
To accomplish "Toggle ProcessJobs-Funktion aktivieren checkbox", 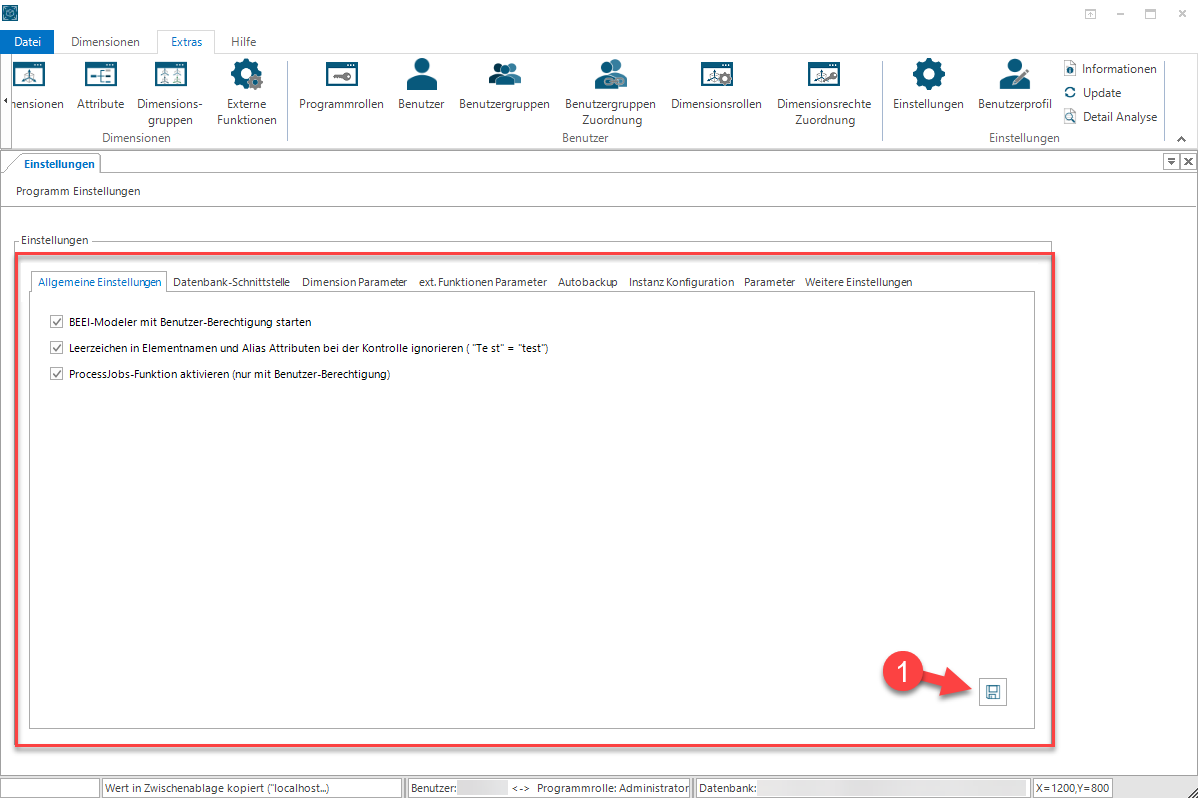I will point(57,374).
